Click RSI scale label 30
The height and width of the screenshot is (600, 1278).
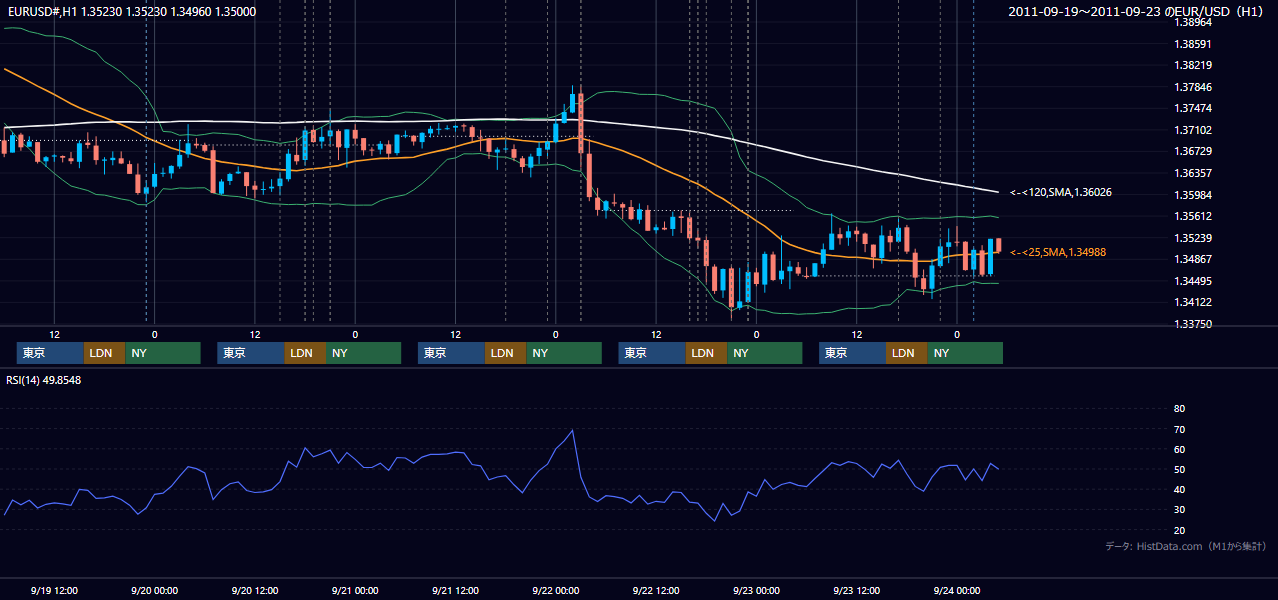(x=1180, y=510)
